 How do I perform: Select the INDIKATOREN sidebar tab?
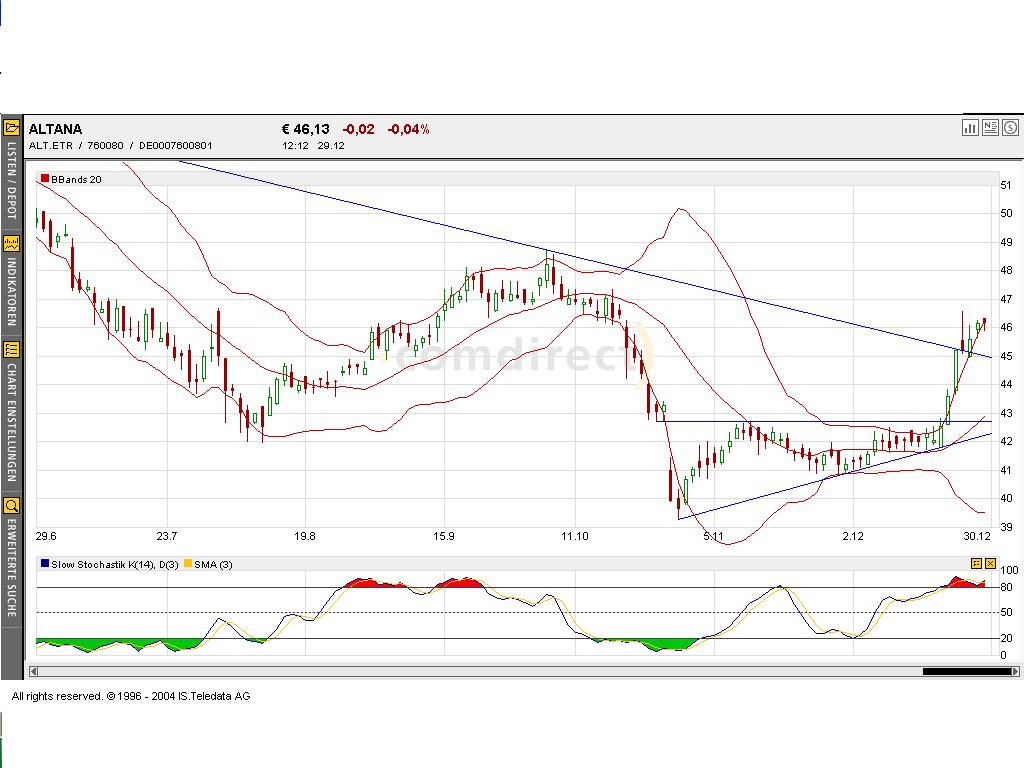(x=11, y=292)
